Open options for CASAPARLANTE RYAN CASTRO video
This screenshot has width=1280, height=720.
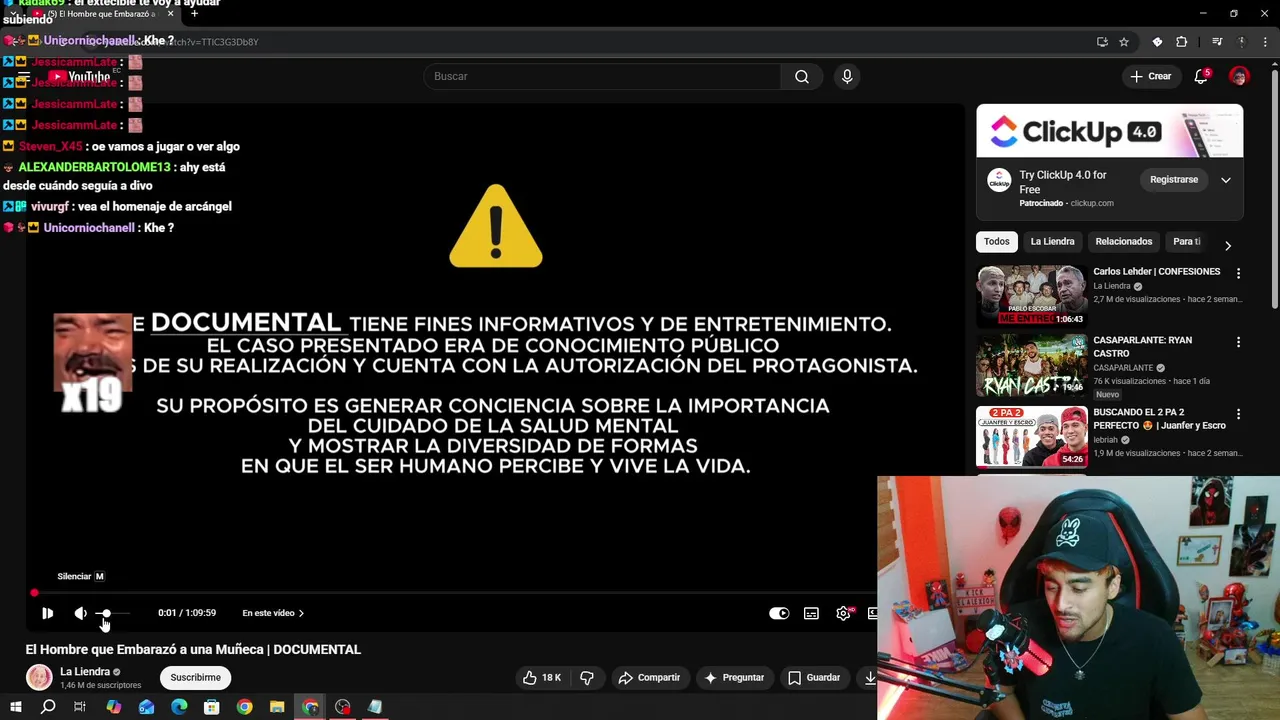(x=1238, y=342)
